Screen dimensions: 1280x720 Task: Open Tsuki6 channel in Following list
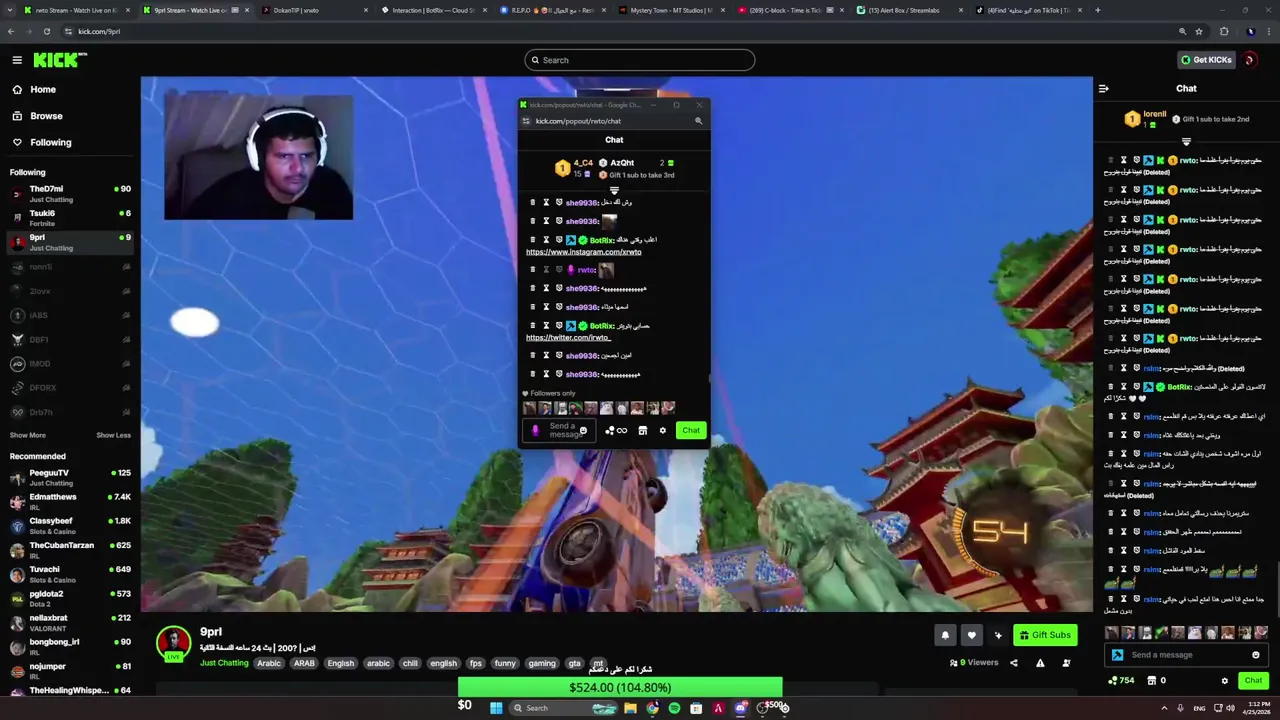coord(69,217)
